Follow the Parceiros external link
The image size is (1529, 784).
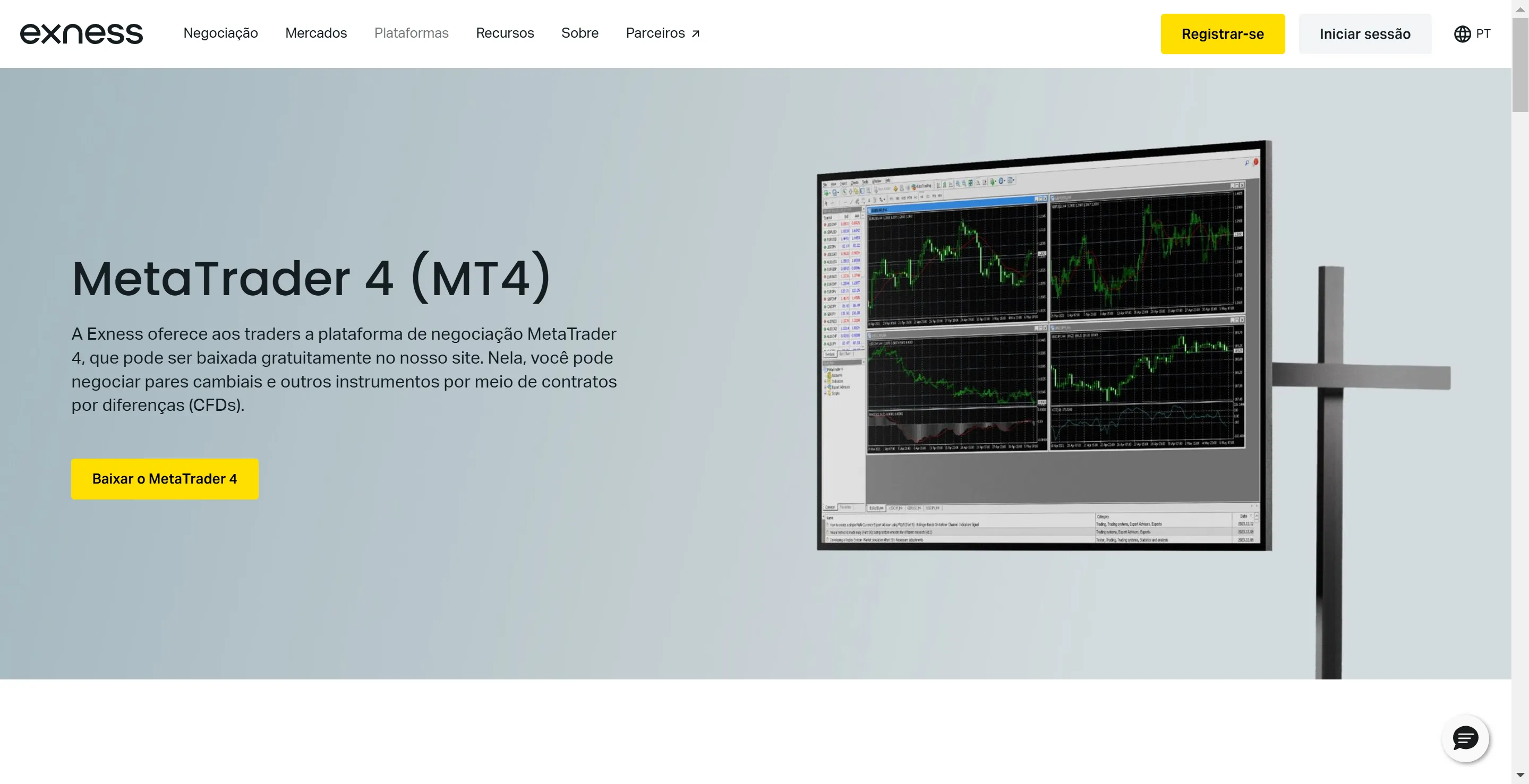pyautogui.click(x=662, y=33)
